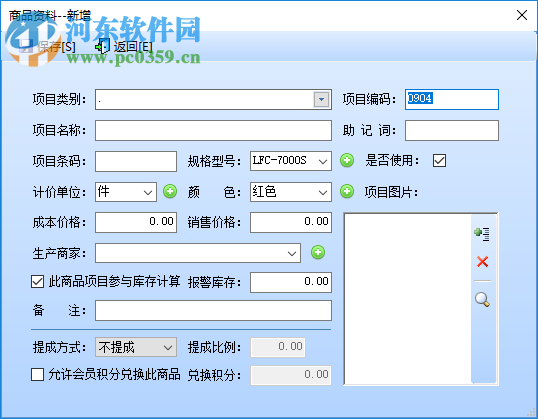Expand the 规格型号 combo box
Viewport: 538px width, 419px height.
323,161
